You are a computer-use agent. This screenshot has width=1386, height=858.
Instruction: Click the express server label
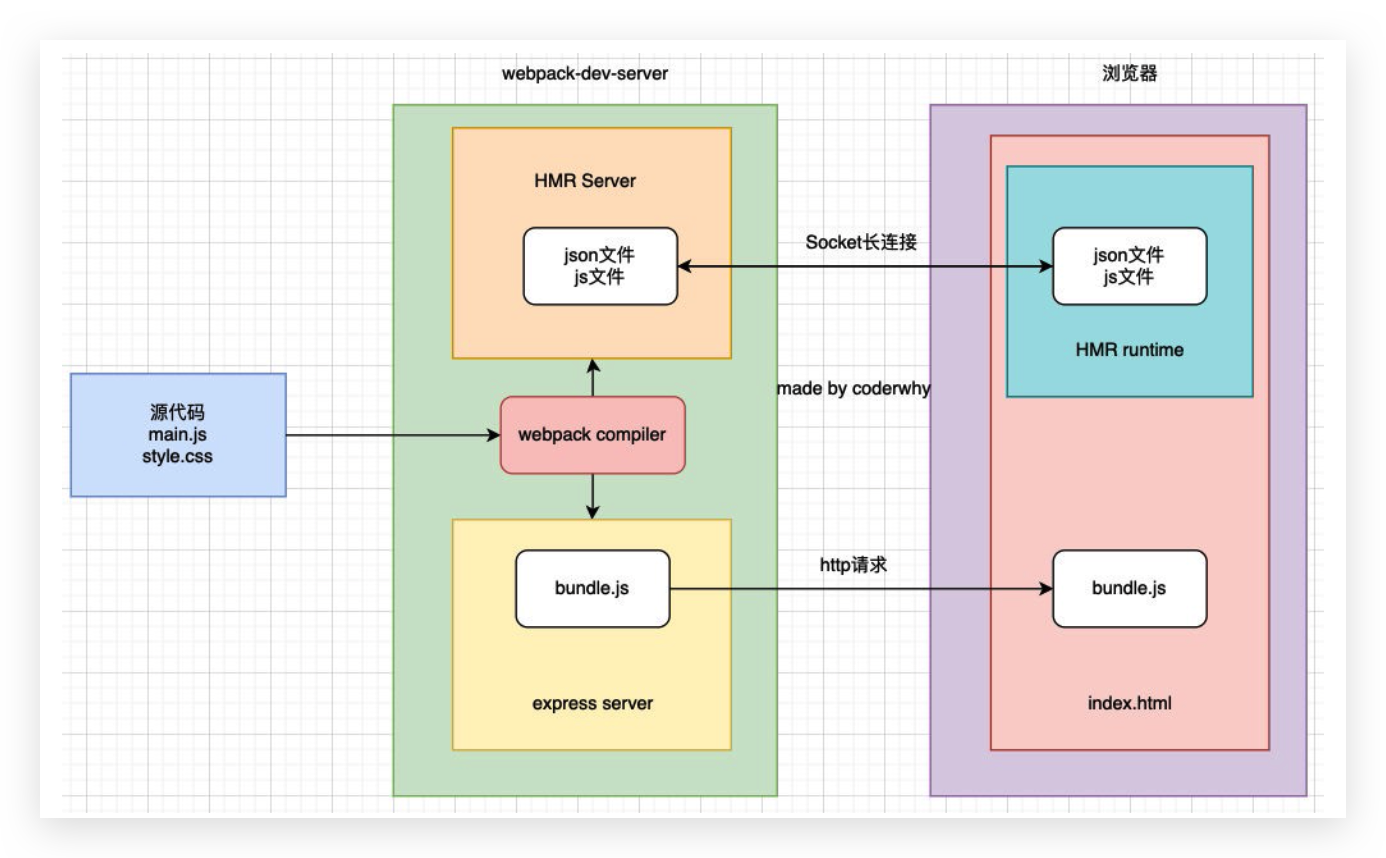coord(592,703)
